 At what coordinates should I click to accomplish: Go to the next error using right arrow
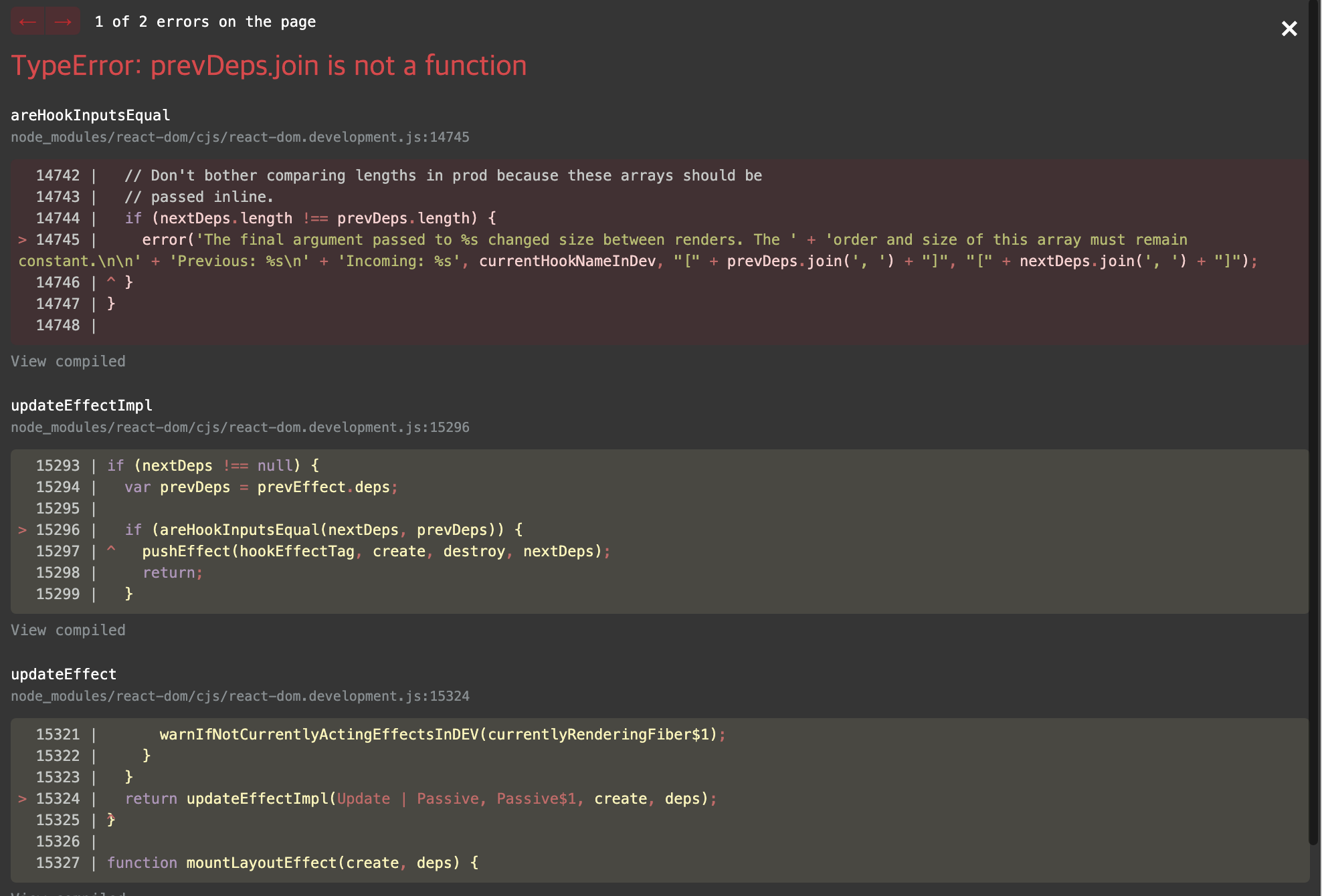63,21
